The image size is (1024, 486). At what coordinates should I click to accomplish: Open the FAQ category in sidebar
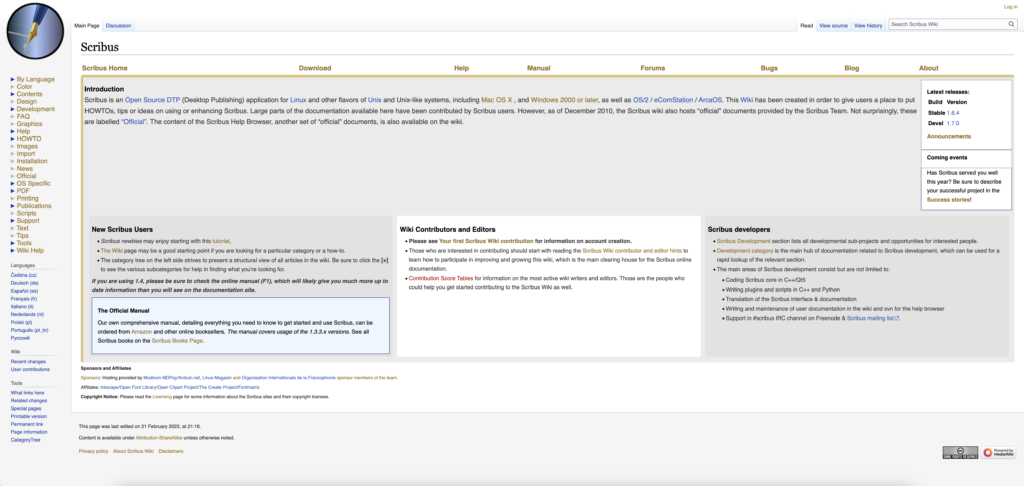pos(23,116)
